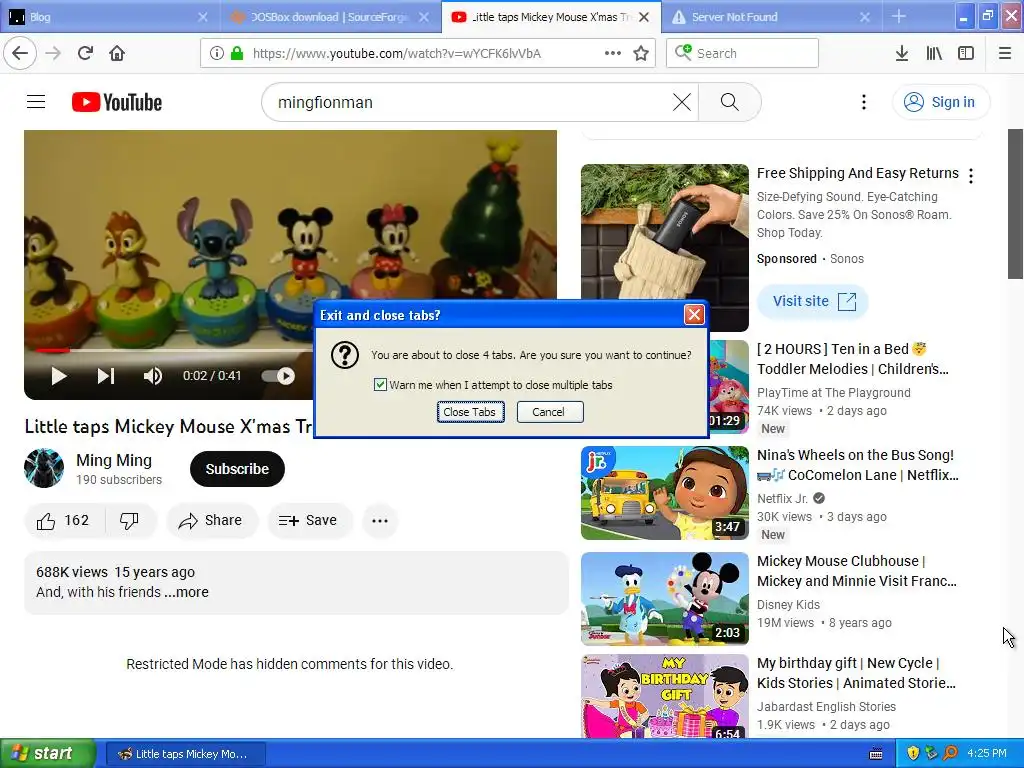Skip to next video button
The height and width of the screenshot is (768, 1024).
pos(105,376)
